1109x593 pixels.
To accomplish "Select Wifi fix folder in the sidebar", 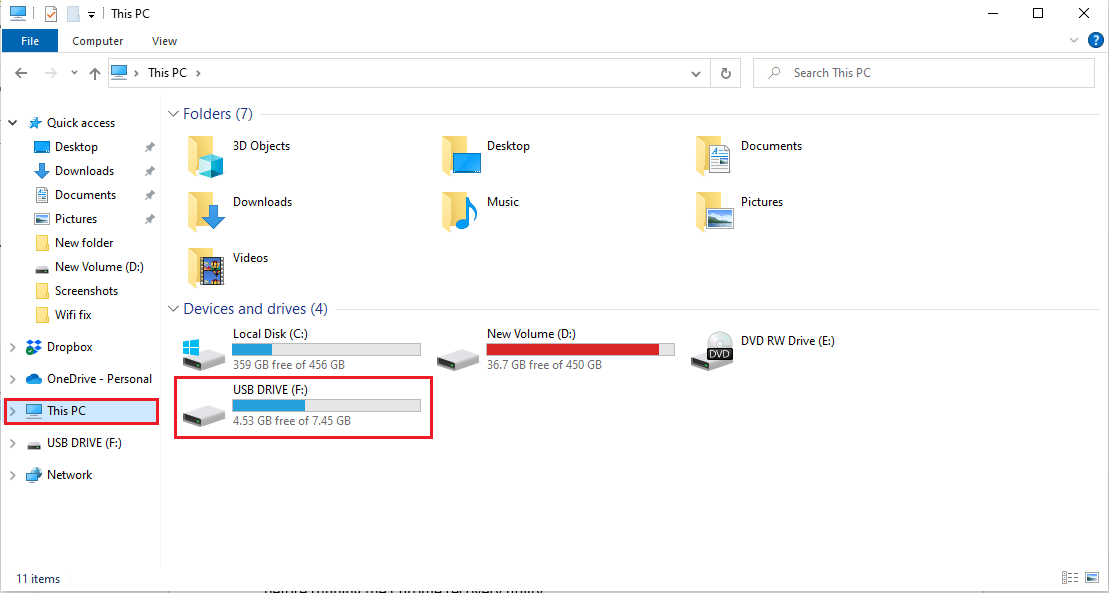I will coord(73,315).
